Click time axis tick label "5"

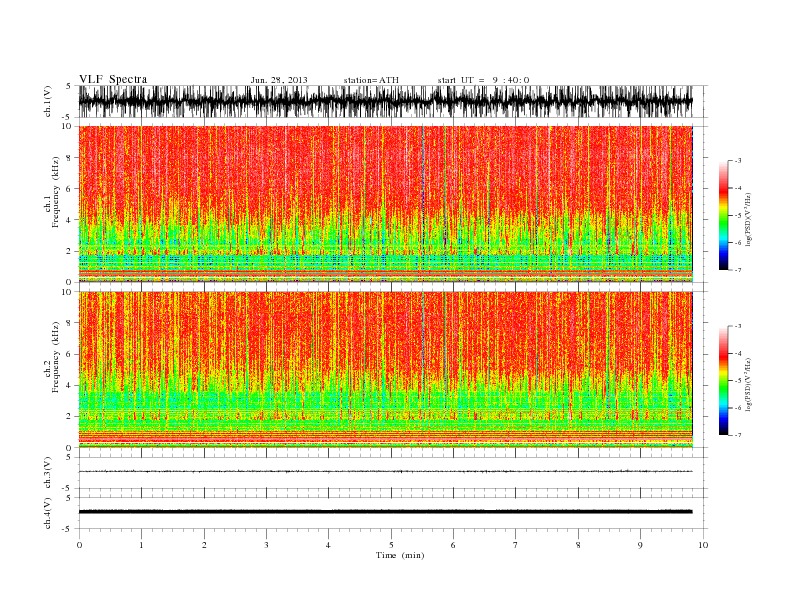(x=391, y=545)
